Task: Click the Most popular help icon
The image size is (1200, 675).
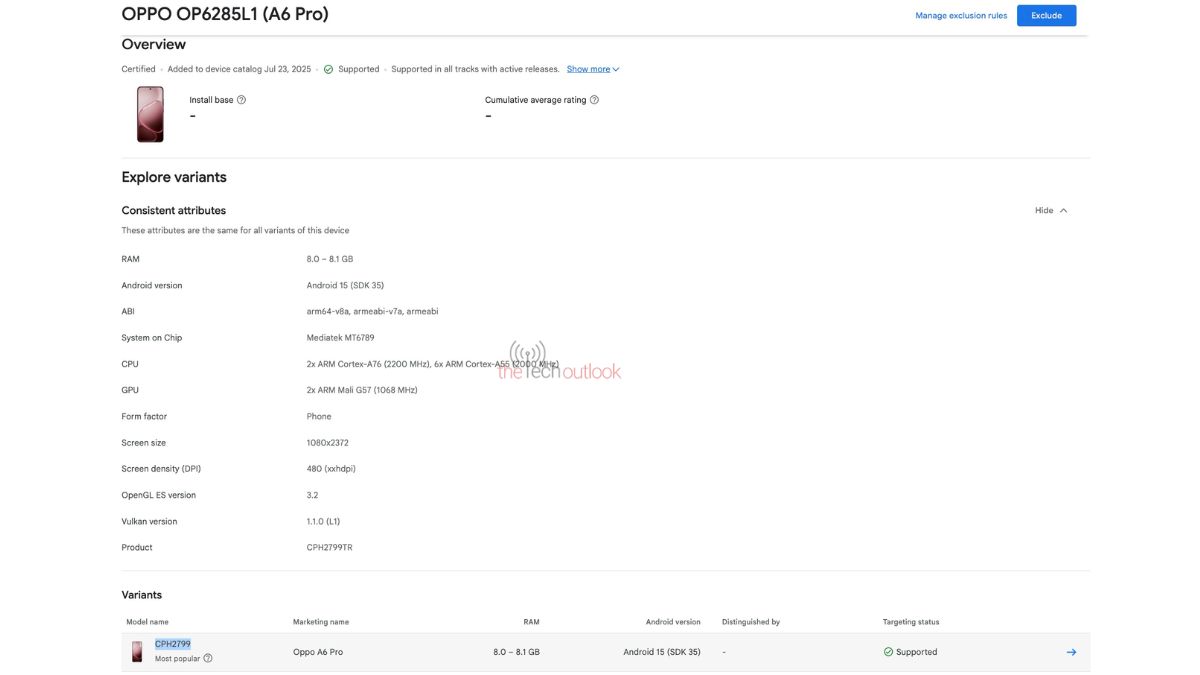Action: coord(208,659)
